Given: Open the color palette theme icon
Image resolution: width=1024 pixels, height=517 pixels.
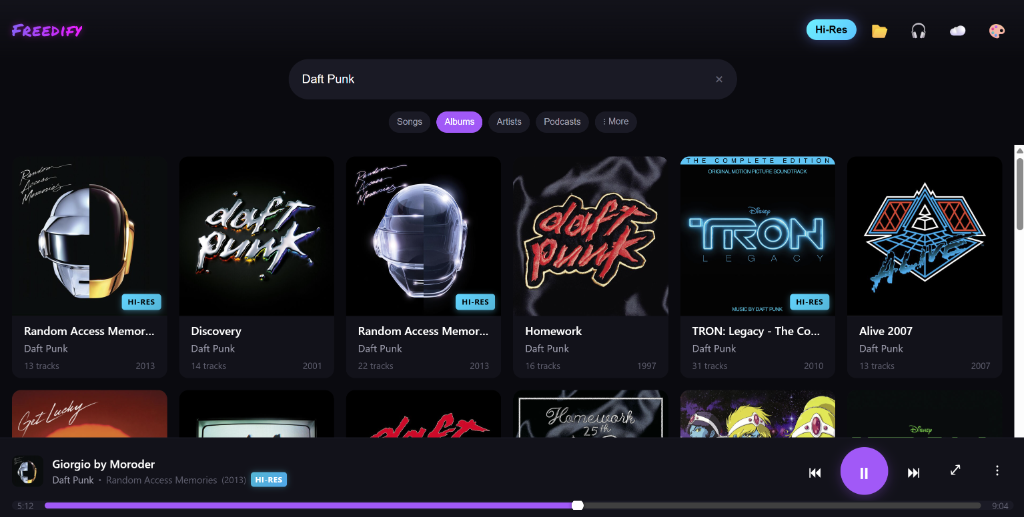Looking at the screenshot, I should pos(997,31).
